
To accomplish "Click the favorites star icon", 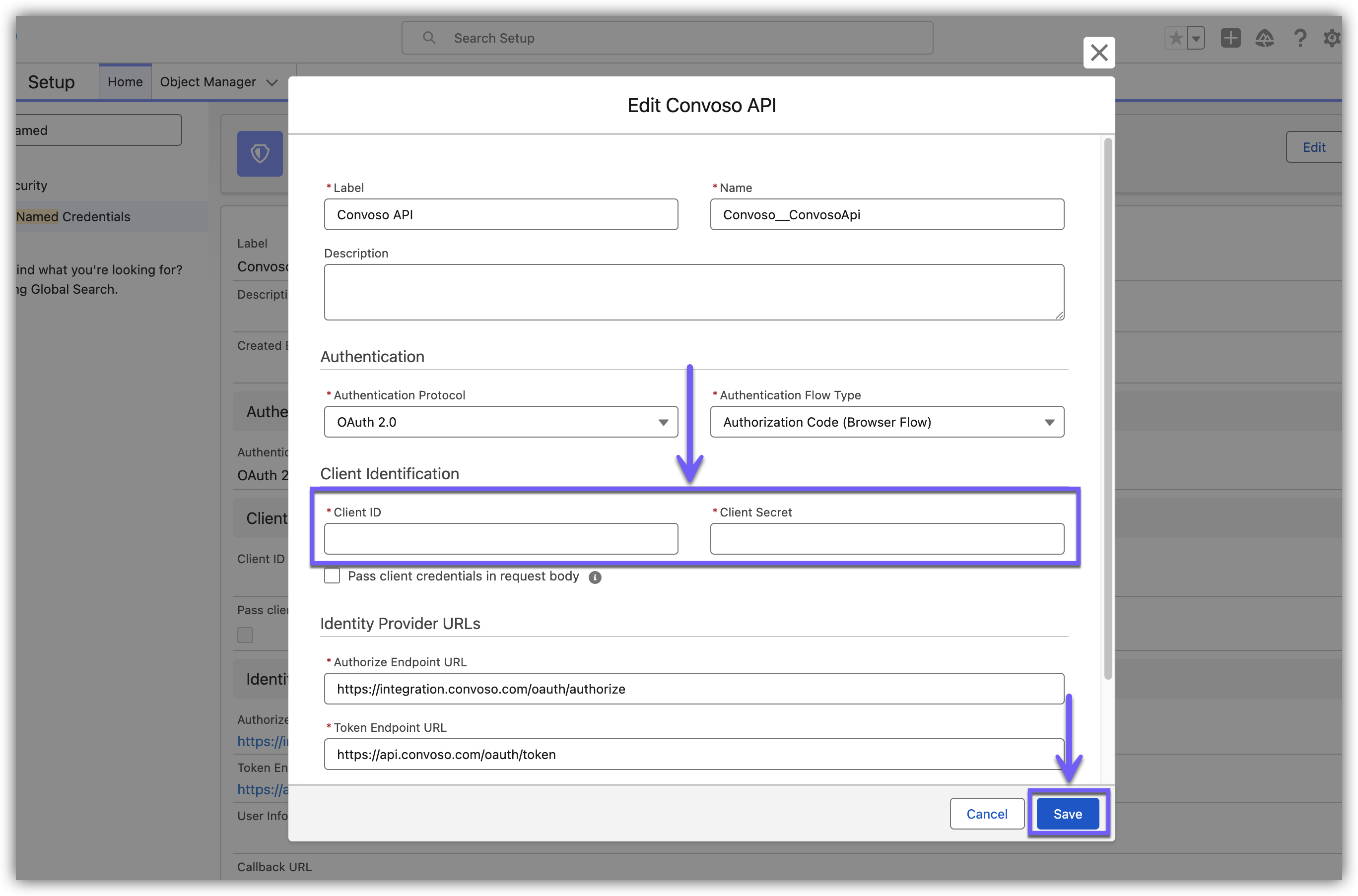I will (x=1176, y=38).
